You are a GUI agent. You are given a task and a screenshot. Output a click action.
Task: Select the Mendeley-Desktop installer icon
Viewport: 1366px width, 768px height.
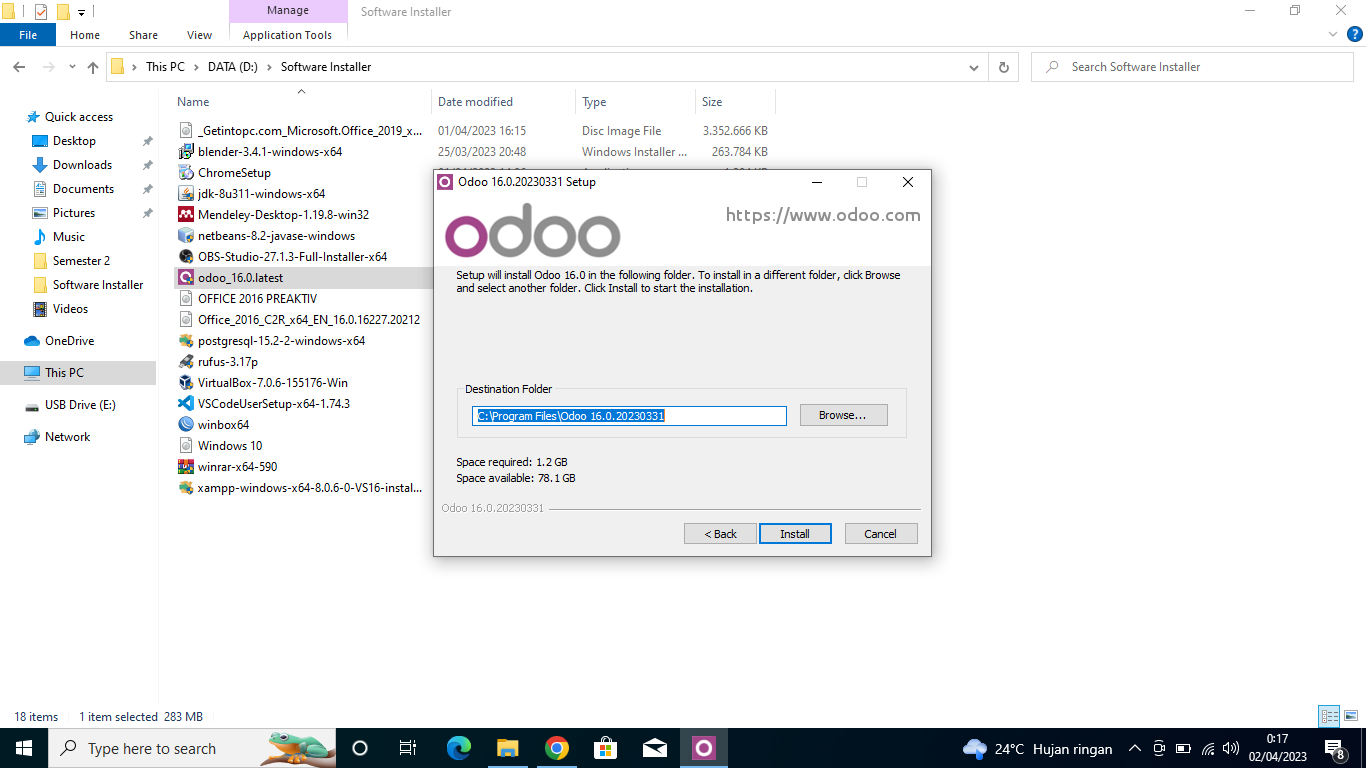coord(185,215)
